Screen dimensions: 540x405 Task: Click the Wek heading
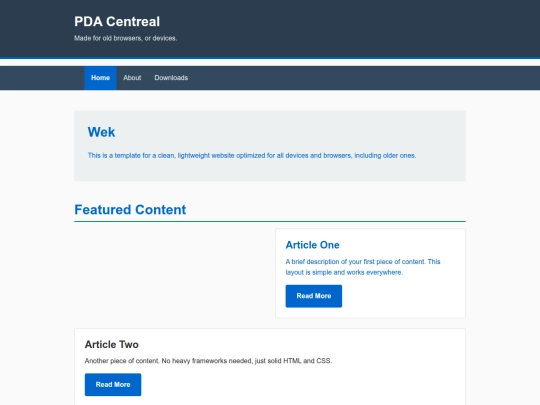[101, 132]
